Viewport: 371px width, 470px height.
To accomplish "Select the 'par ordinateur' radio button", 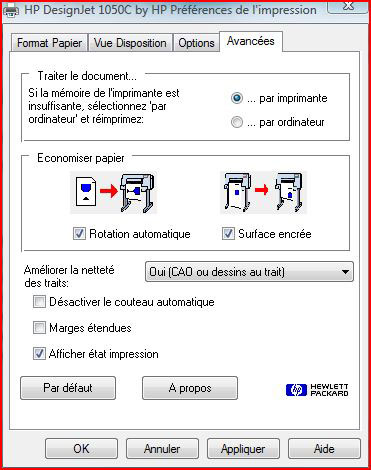I will pos(237,122).
